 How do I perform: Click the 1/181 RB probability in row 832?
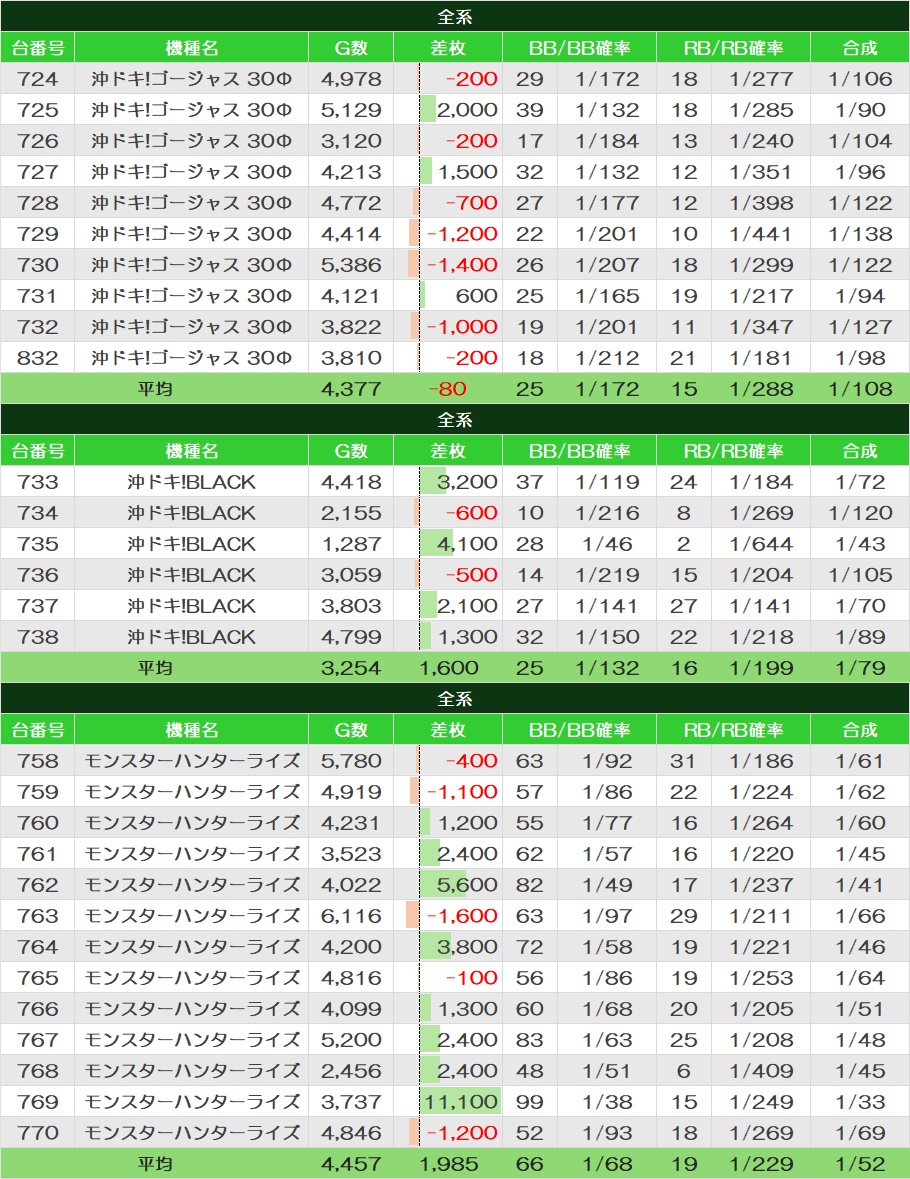pyautogui.click(x=761, y=358)
